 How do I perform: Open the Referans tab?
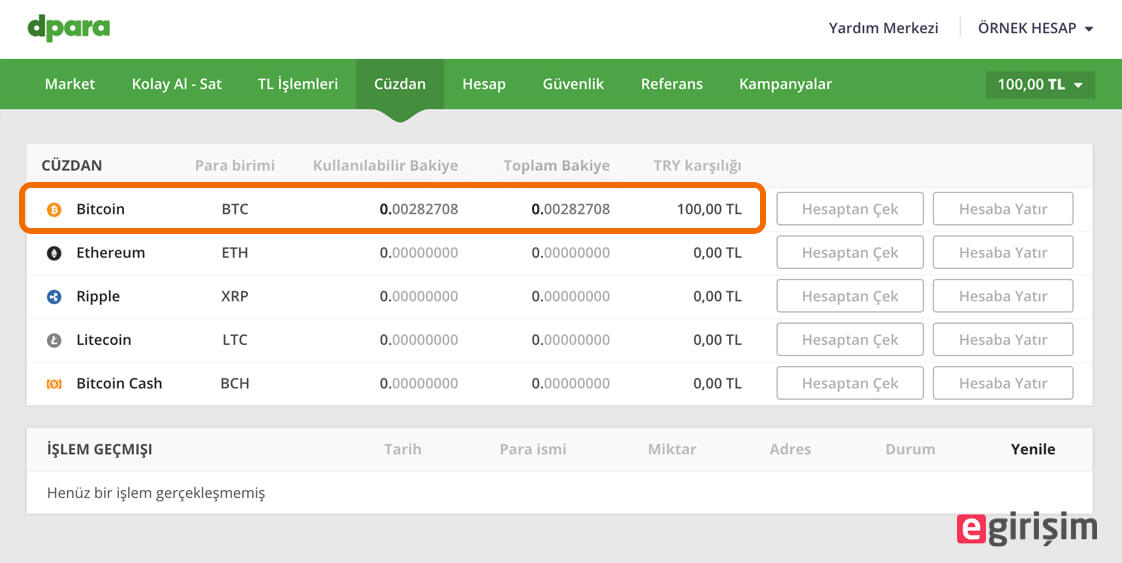(672, 84)
